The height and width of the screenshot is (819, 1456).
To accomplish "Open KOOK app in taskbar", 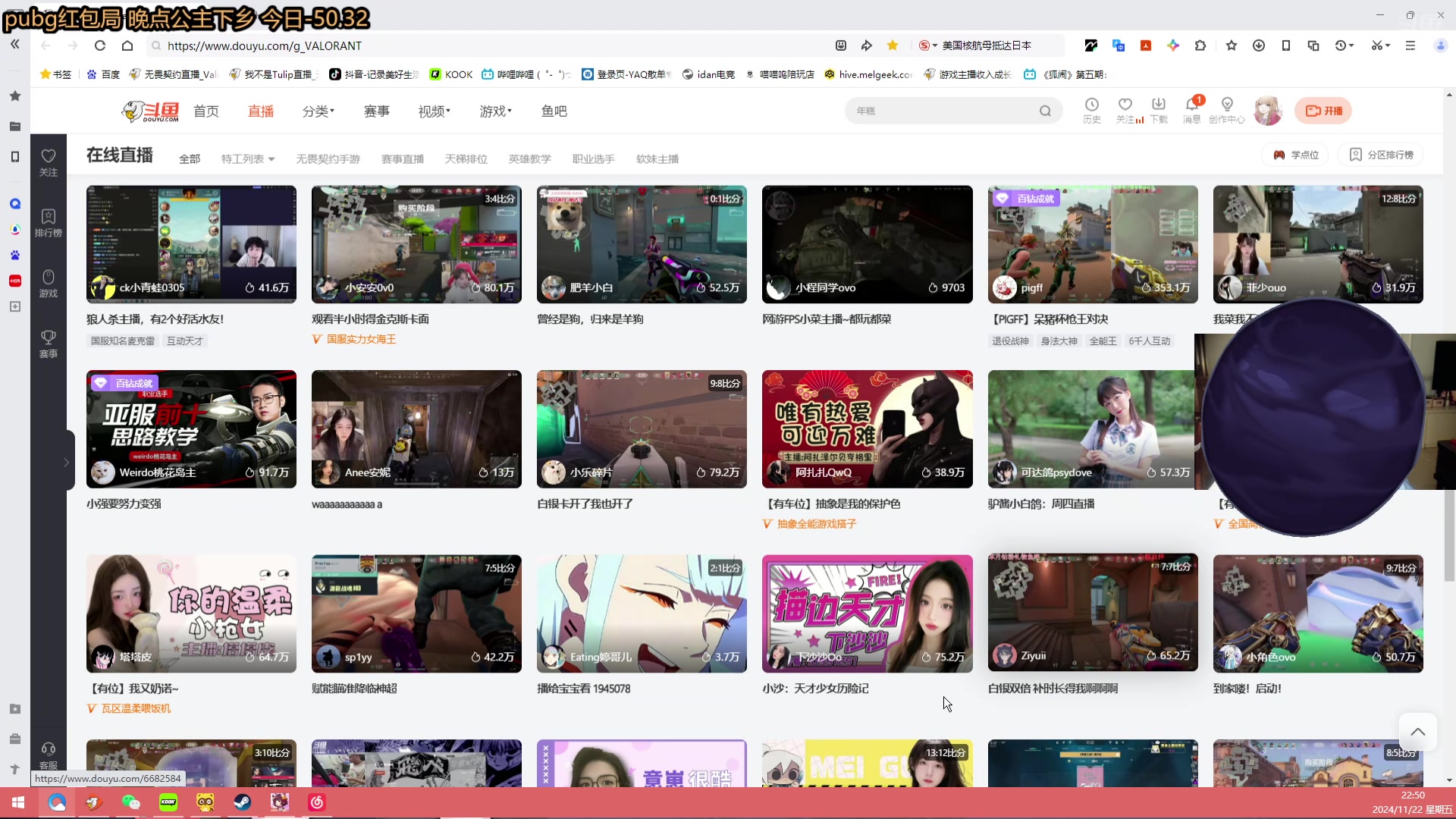I will [x=168, y=802].
